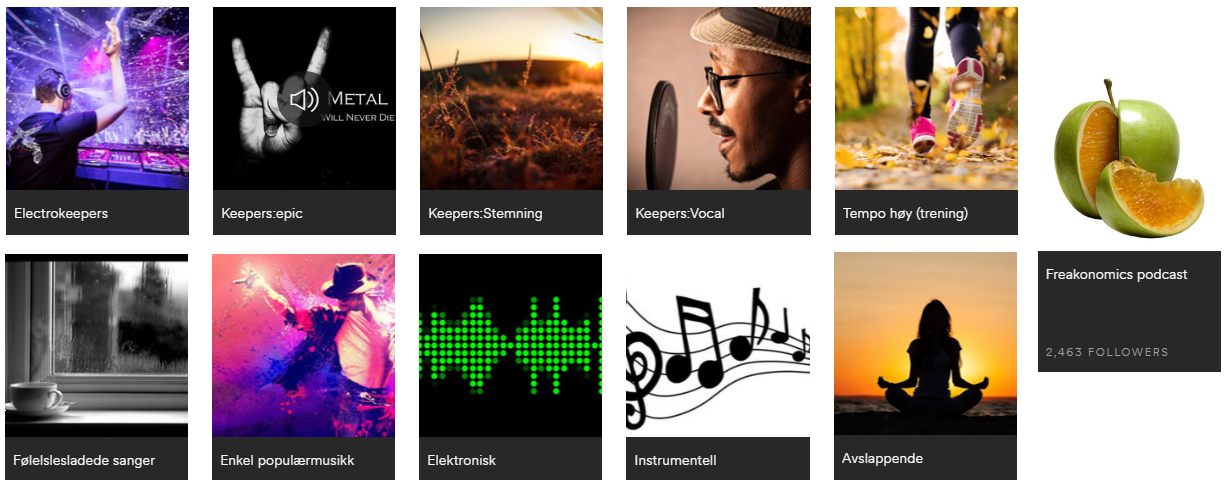This screenshot has width=1226, height=485.
Task: Click the 2,463 followers text
Action: click(x=1107, y=352)
